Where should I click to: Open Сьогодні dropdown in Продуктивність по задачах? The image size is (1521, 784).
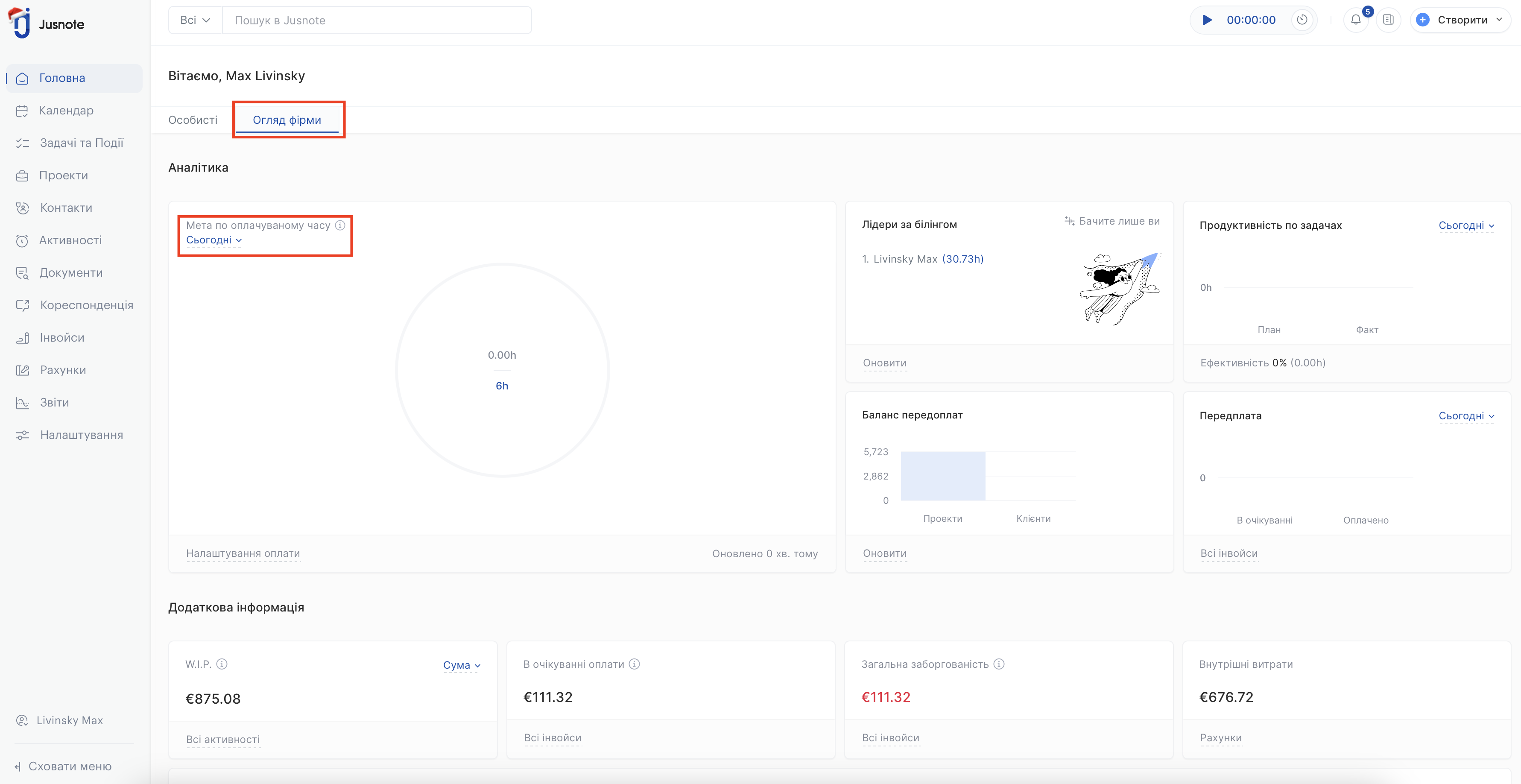[1467, 225]
